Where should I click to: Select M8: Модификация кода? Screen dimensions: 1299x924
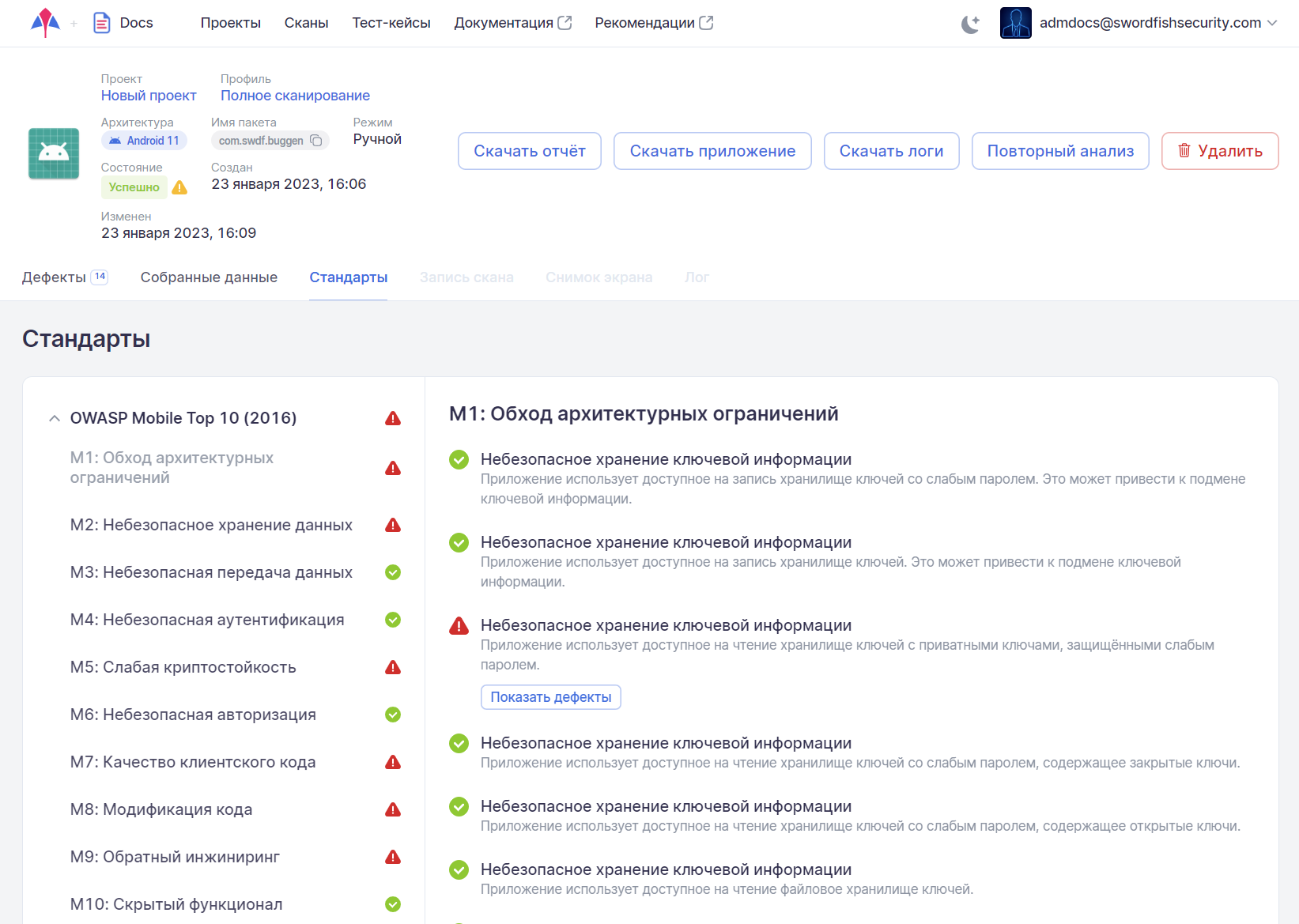click(x=161, y=809)
